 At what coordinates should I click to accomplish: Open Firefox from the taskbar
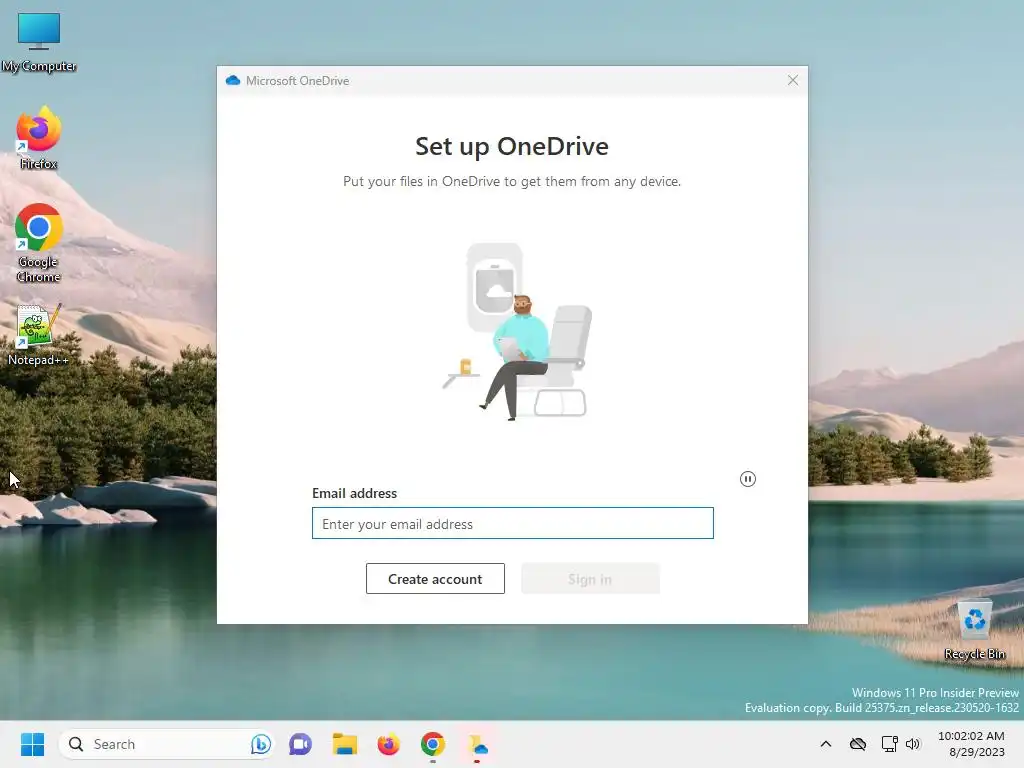coord(389,744)
